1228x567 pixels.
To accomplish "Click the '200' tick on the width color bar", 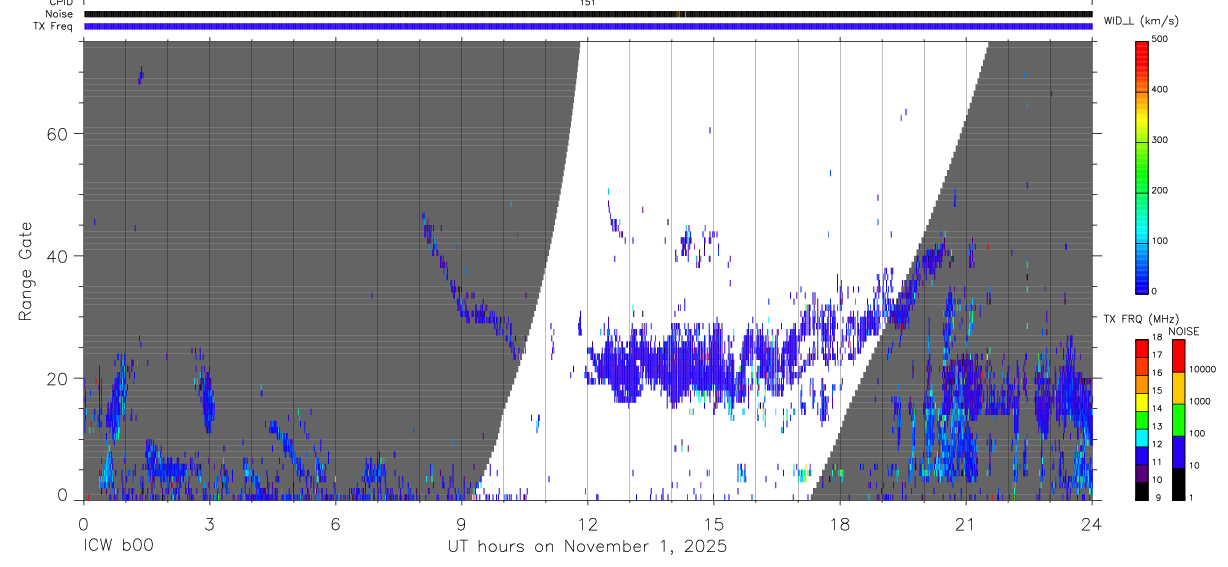I will tap(1160, 190).
